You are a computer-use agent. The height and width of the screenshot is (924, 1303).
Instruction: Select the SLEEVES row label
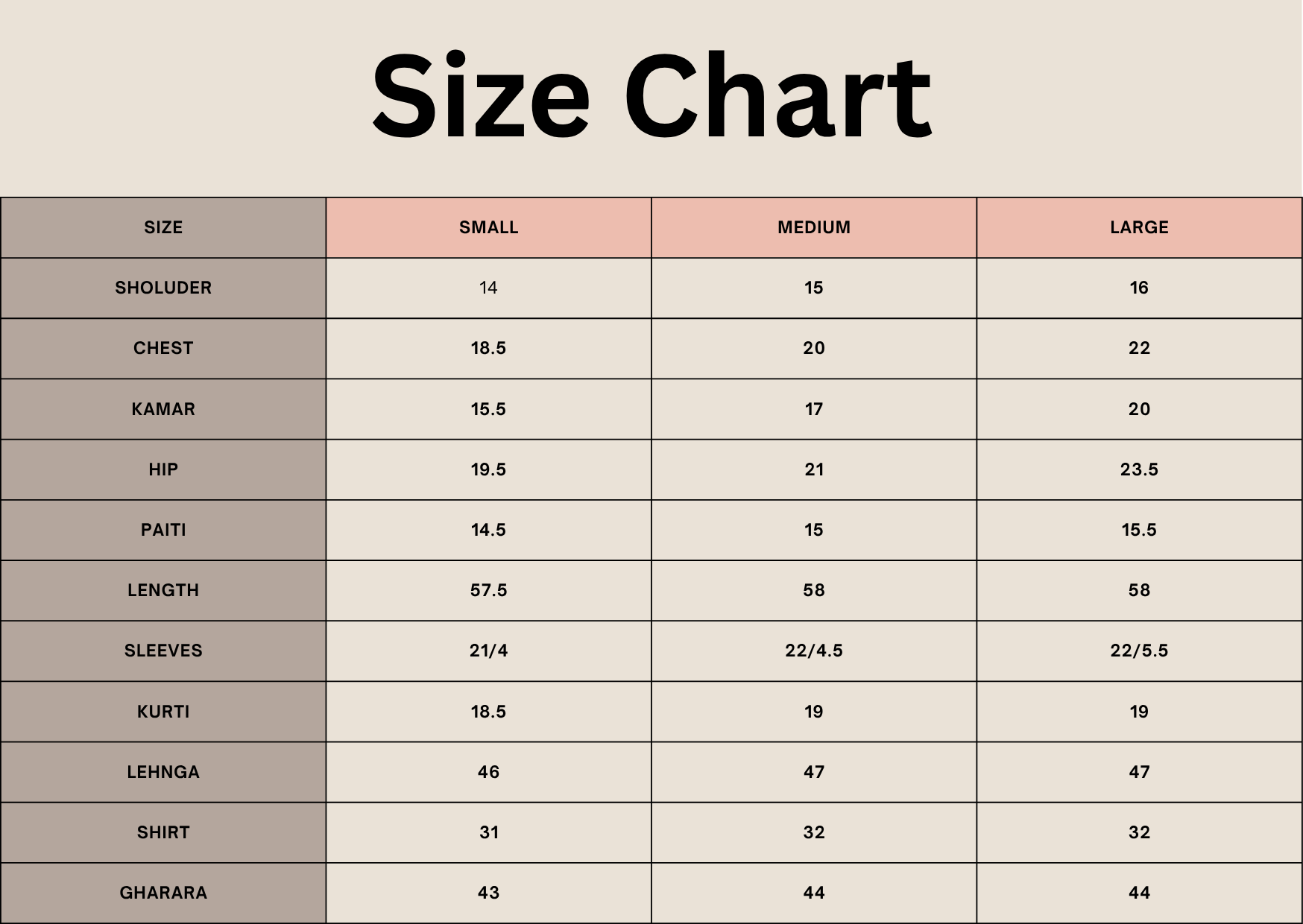point(163,651)
